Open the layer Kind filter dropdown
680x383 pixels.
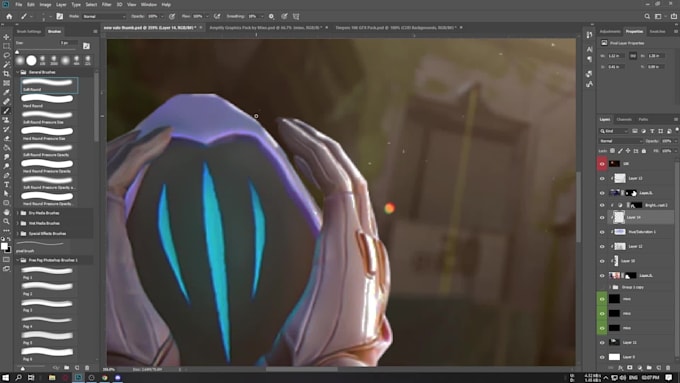[614, 131]
